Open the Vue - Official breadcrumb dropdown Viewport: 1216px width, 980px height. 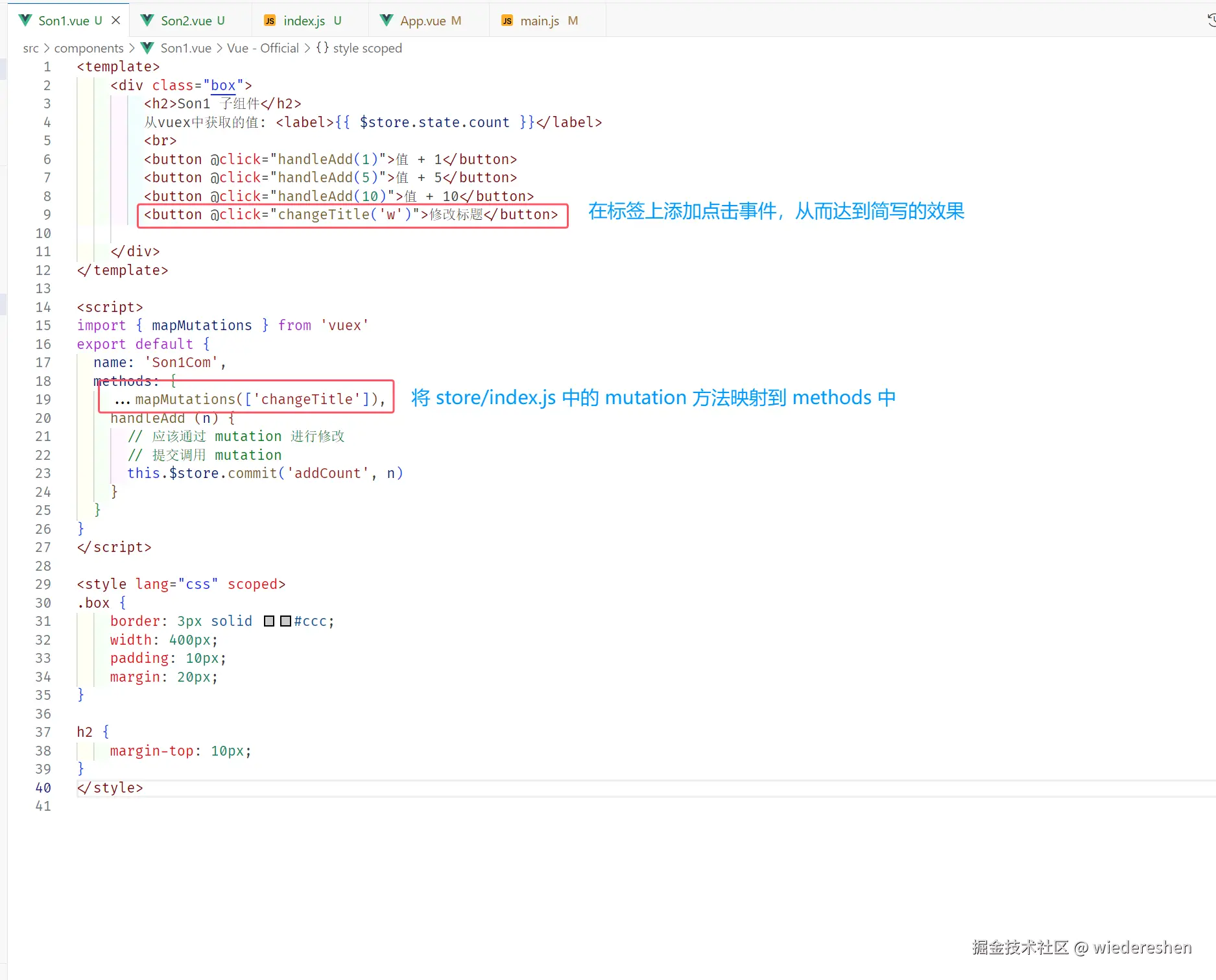click(263, 47)
